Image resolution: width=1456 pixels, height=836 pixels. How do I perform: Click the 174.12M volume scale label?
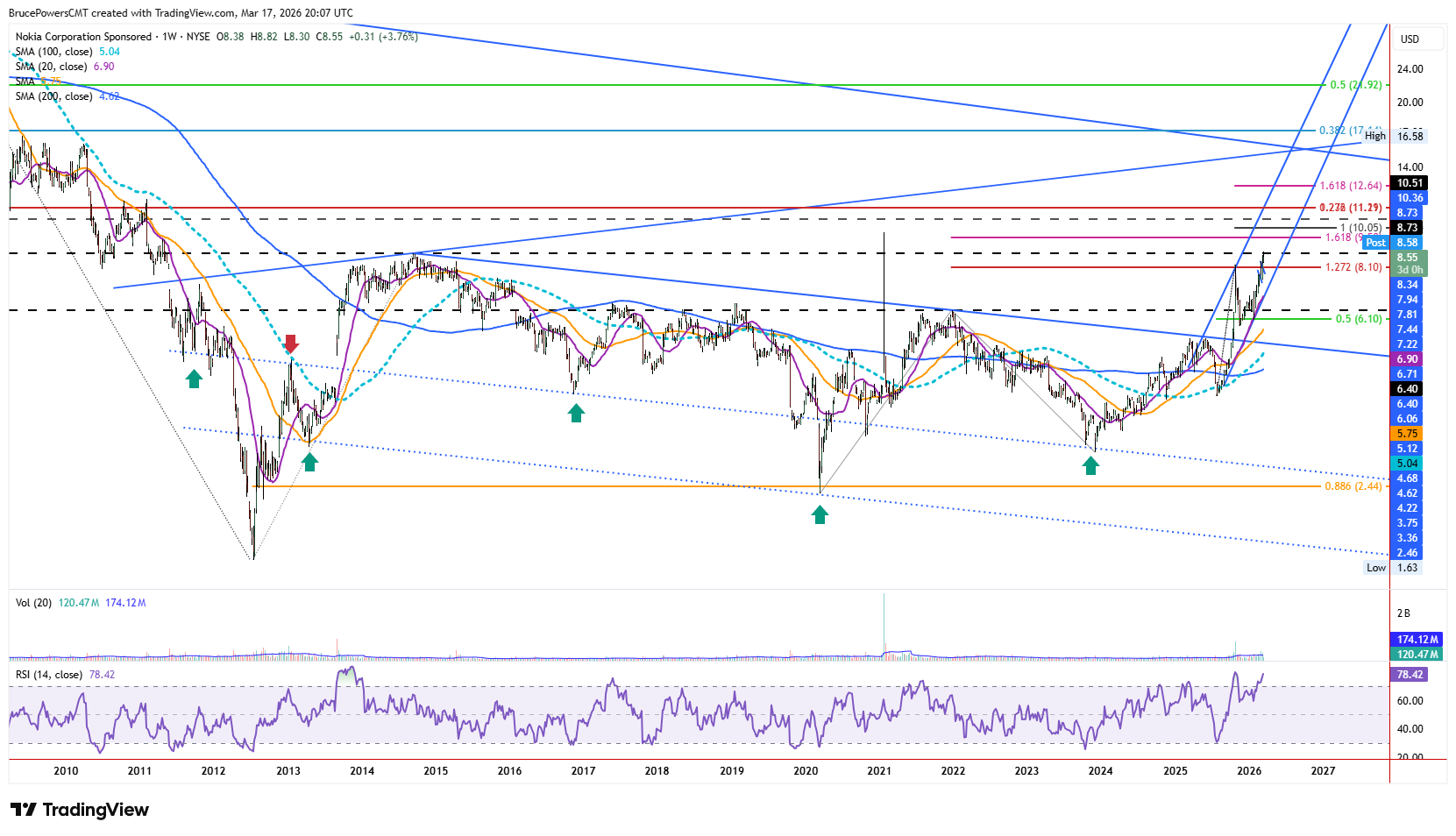1417,640
